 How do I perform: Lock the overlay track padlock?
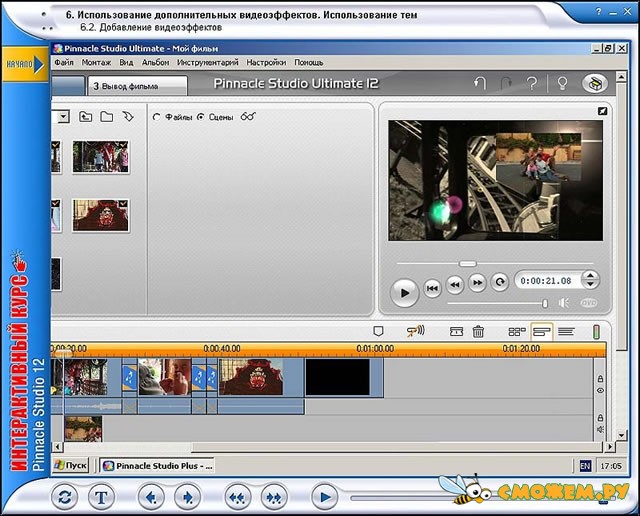point(600,418)
